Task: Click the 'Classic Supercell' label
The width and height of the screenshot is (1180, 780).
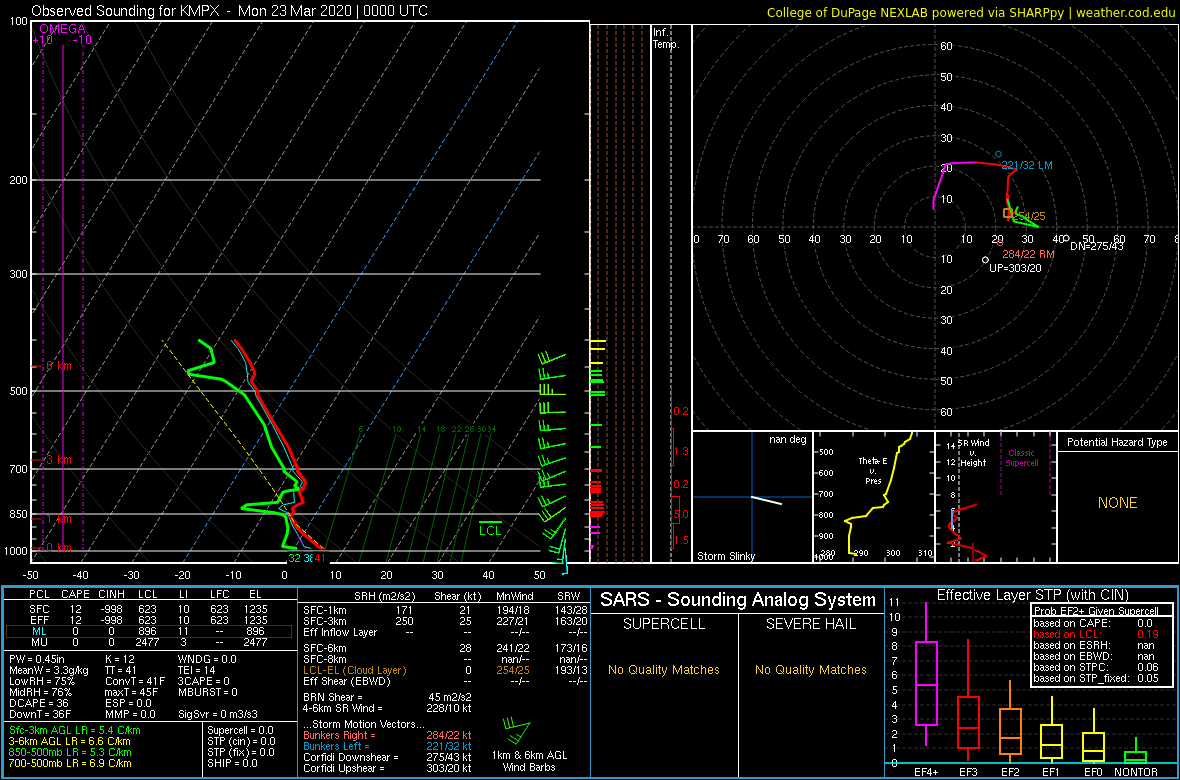Action: 1022,458
